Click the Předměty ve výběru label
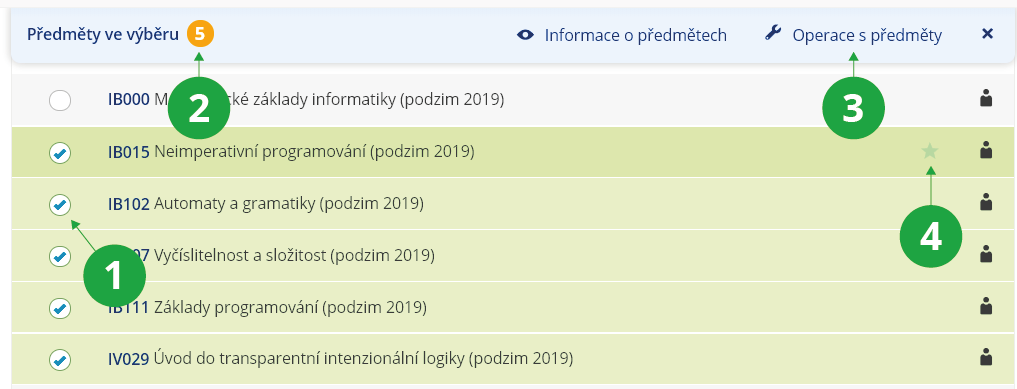The image size is (1017, 389). pyautogui.click(x=102, y=35)
